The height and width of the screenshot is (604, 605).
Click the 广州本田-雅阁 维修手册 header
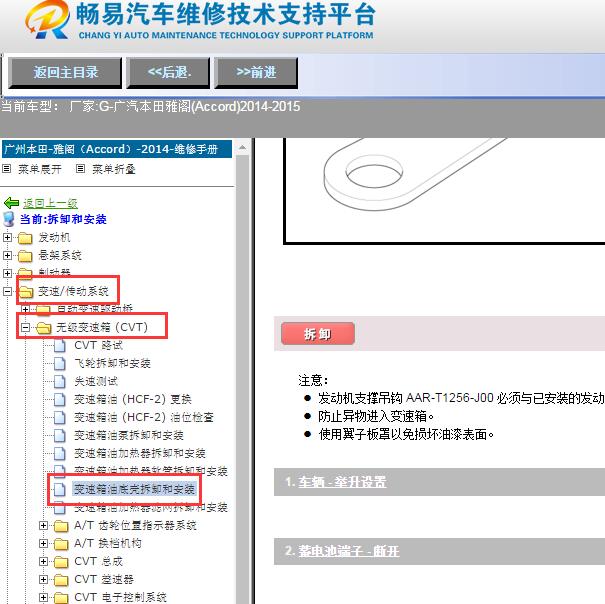click(x=117, y=149)
